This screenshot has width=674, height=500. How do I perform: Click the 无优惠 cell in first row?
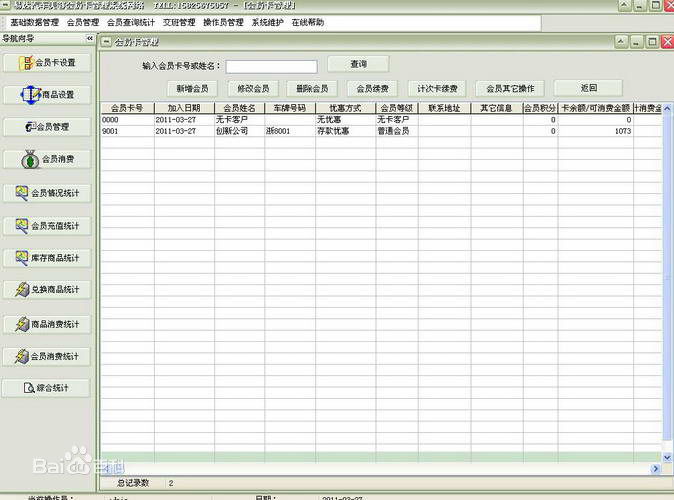pyautogui.click(x=345, y=120)
